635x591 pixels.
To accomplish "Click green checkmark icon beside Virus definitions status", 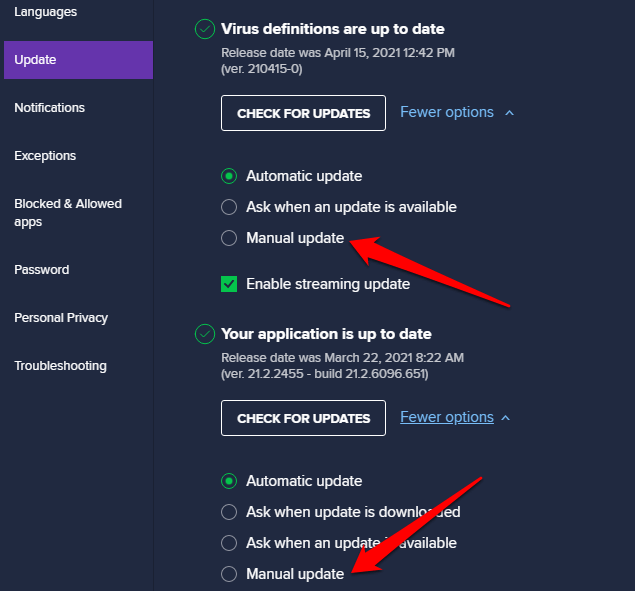I will 204,30.
